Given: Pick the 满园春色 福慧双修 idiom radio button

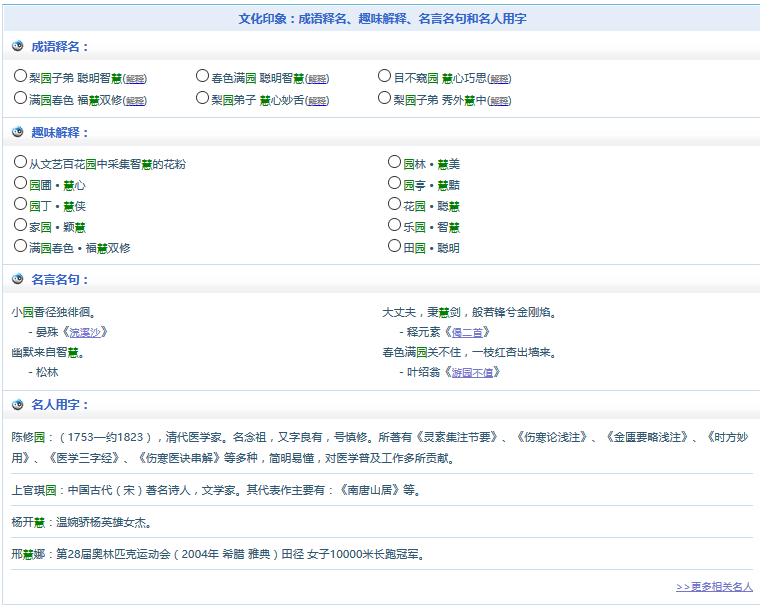Looking at the screenshot, I should [21, 98].
